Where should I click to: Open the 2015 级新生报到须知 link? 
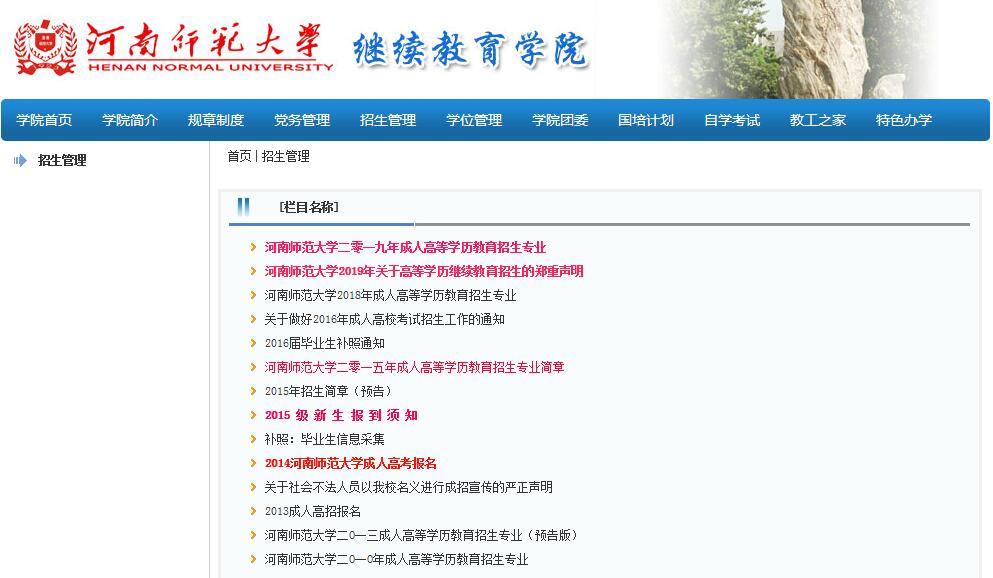point(341,416)
